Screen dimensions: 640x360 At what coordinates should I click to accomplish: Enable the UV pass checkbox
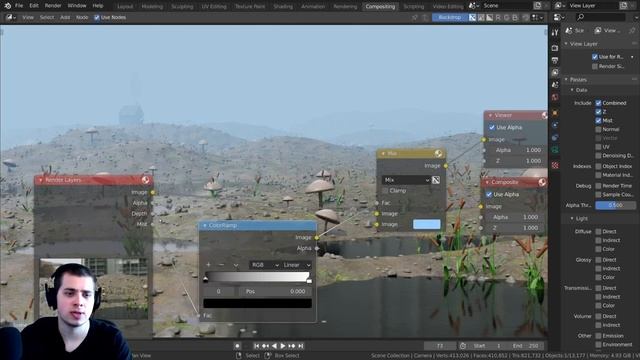pos(598,147)
